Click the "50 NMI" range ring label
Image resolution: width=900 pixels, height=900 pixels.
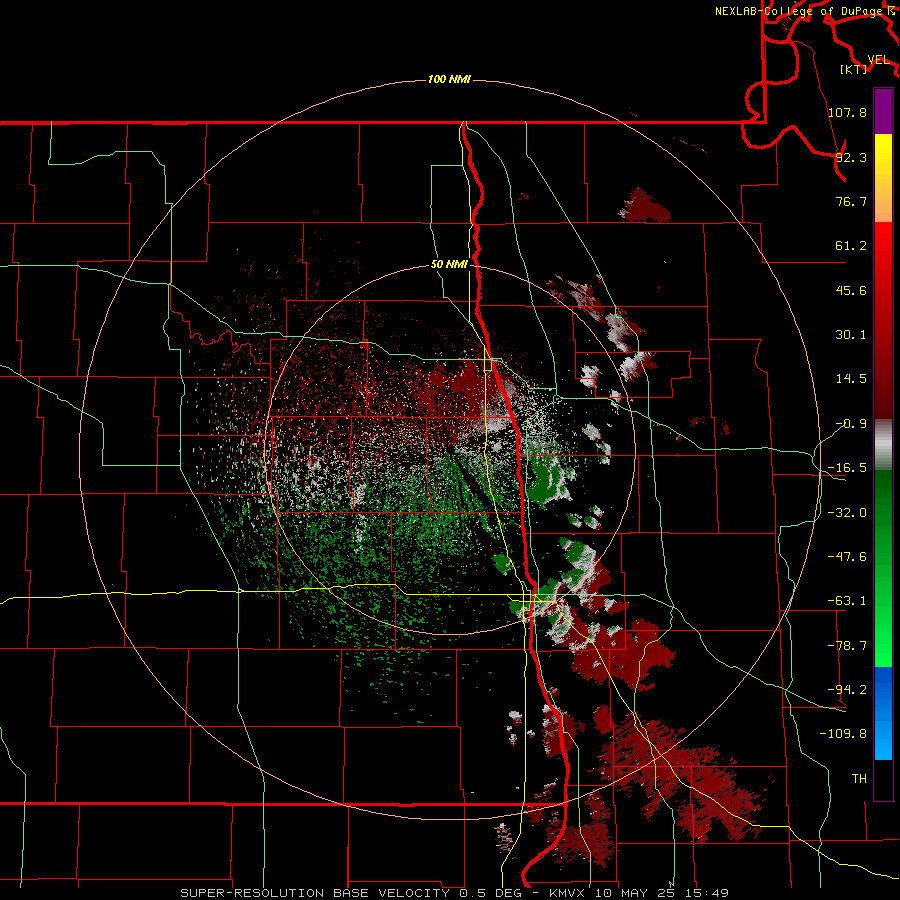coord(449,264)
